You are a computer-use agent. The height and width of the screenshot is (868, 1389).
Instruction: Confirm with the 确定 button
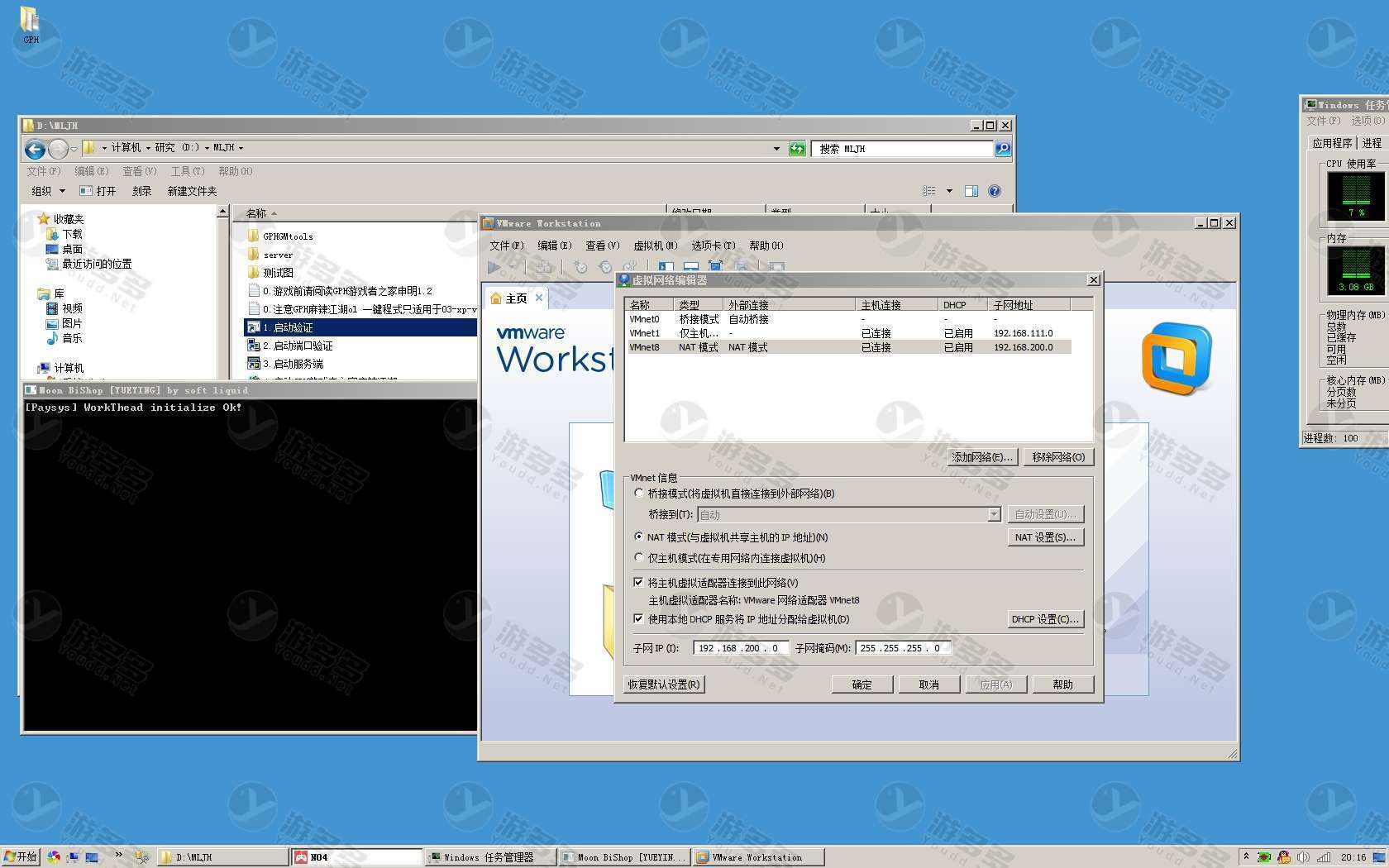coord(862,684)
